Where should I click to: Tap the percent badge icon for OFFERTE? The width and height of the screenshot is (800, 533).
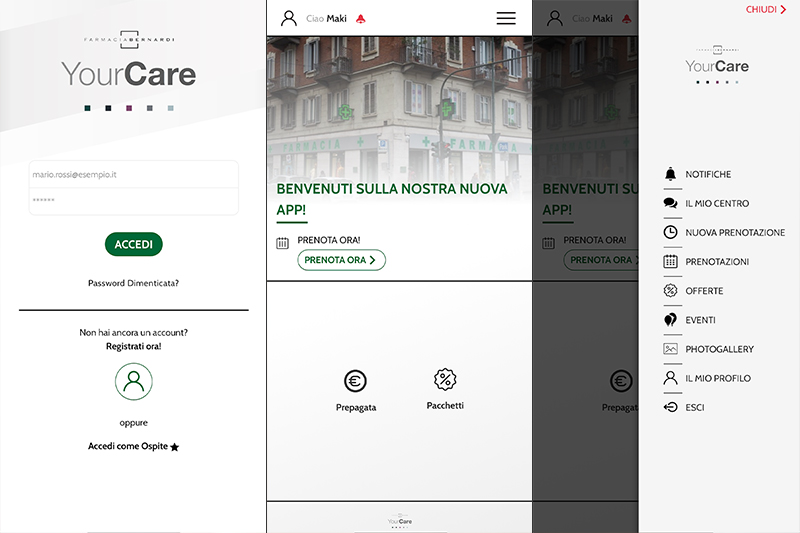pos(670,290)
